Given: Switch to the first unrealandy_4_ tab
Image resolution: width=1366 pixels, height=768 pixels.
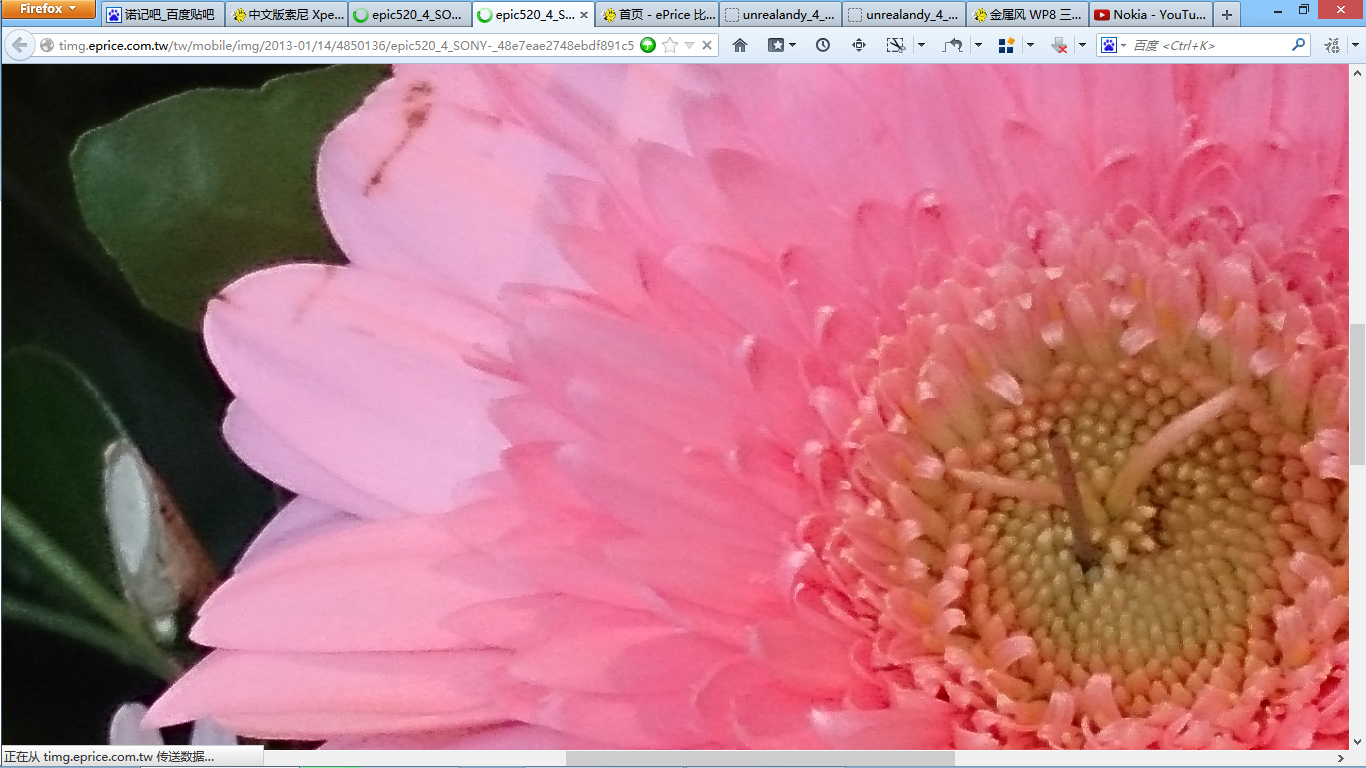Looking at the screenshot, I should 781,15.
